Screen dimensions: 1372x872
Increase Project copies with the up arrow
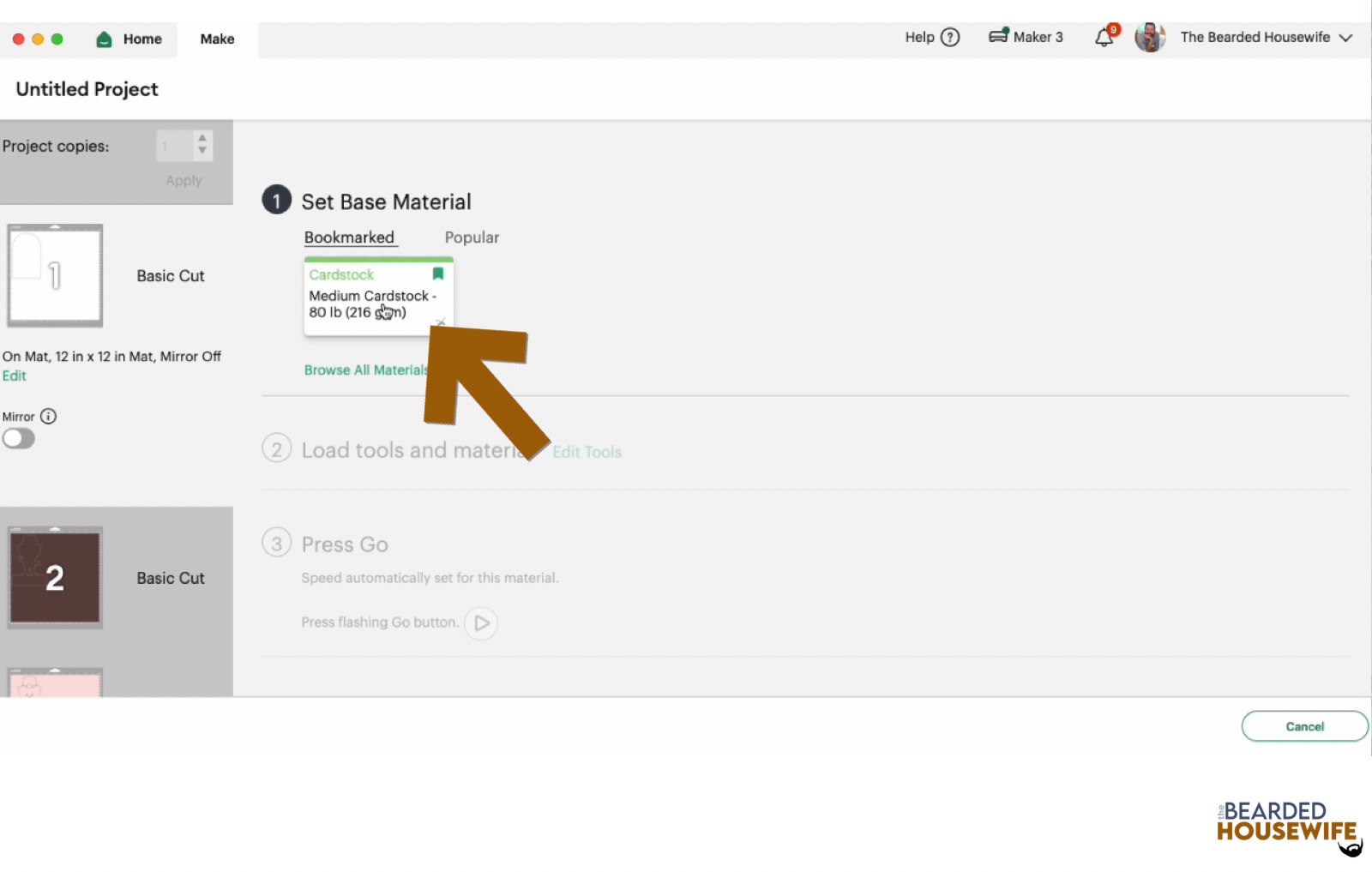(202, 140)
